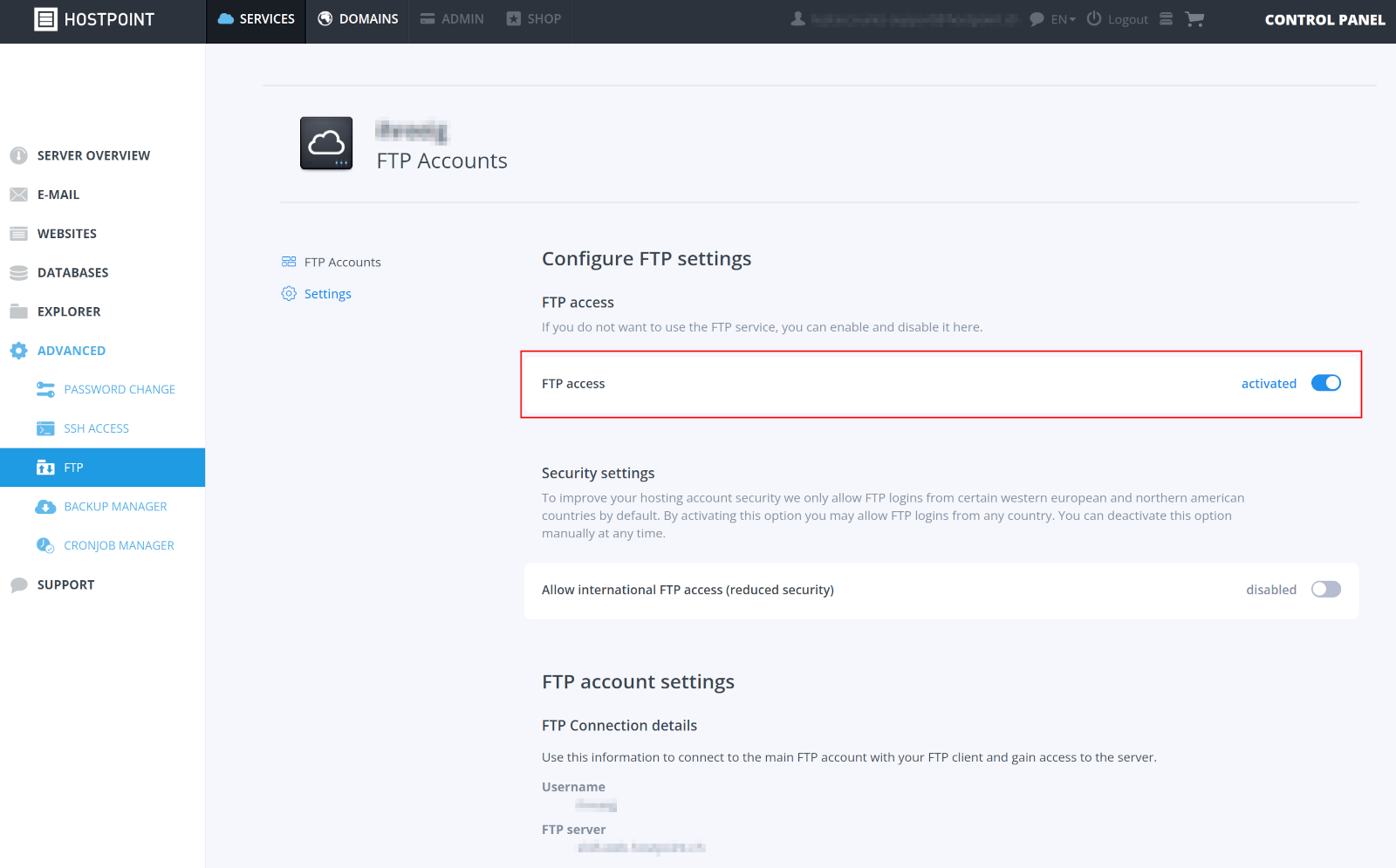Open the shopping cart icon
This screenshot has height=868, width=1396.
pyautogui.click(x=1194, y=19)
